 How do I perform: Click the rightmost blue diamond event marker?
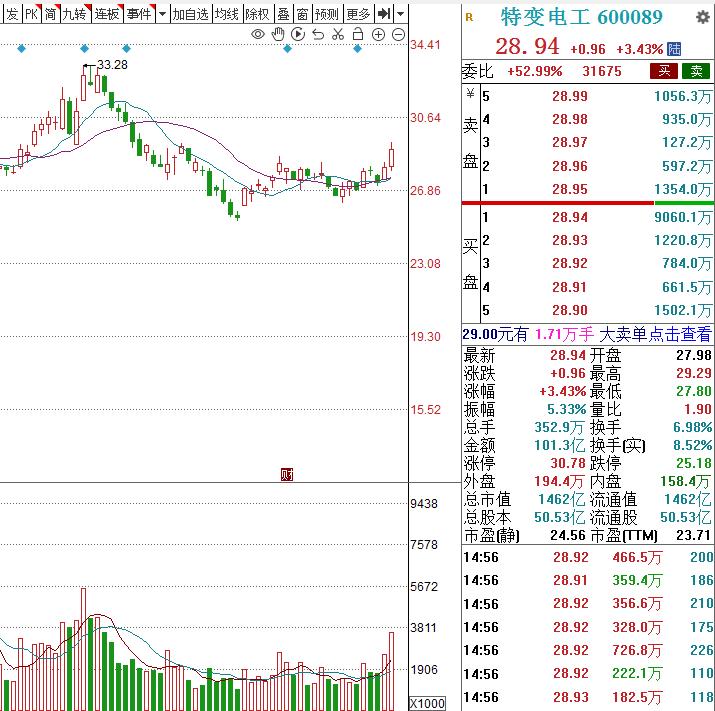358,48
